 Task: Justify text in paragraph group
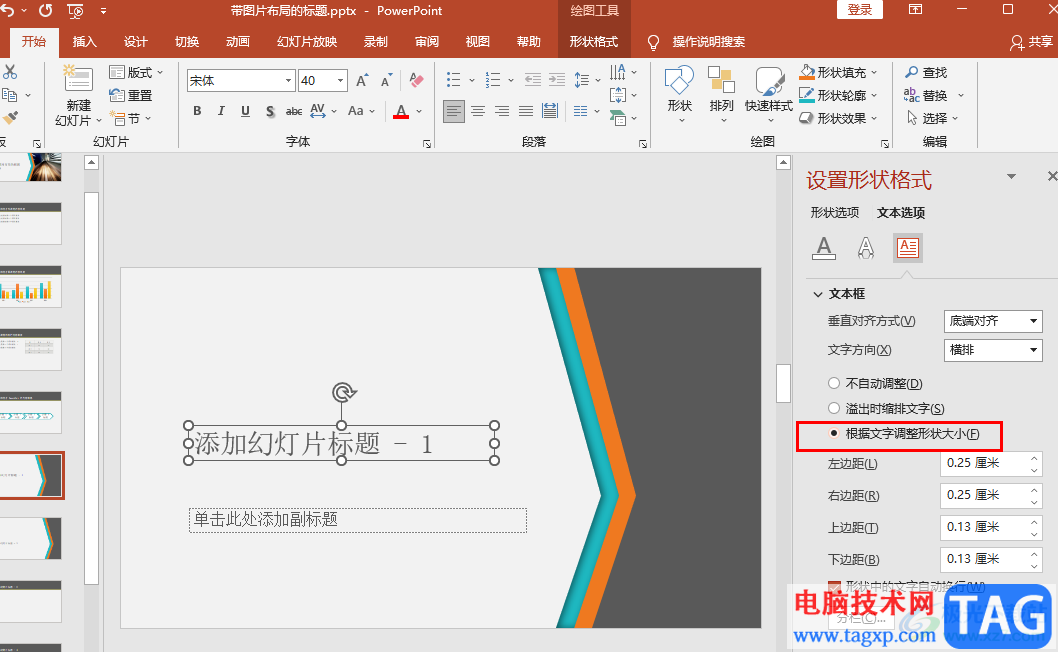point(526,111)
